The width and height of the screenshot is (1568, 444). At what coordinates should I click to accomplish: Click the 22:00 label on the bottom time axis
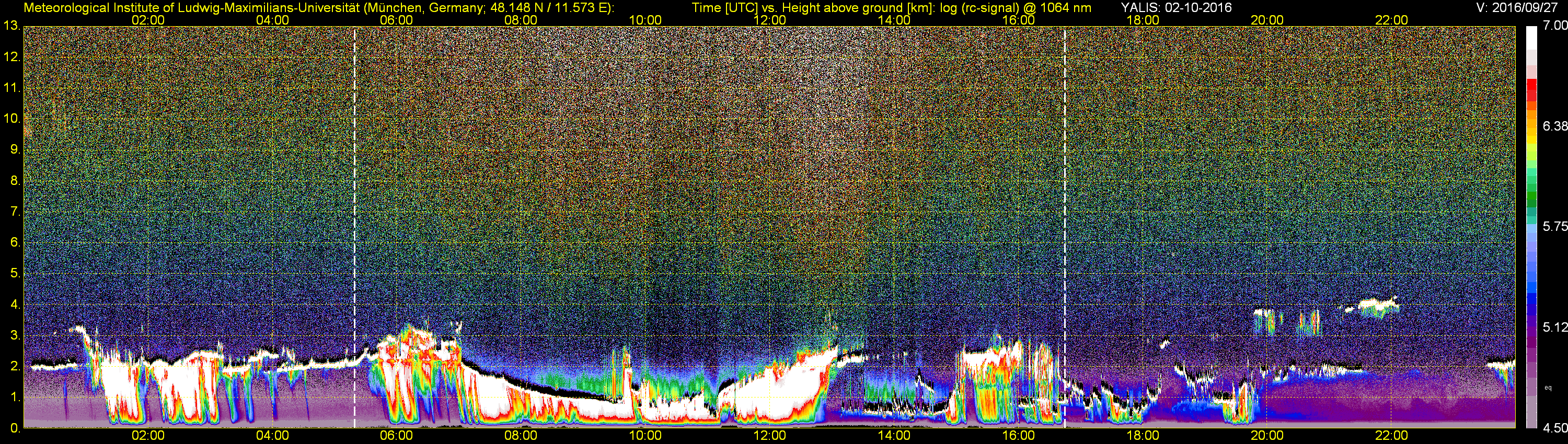[x=1391, y=436]
